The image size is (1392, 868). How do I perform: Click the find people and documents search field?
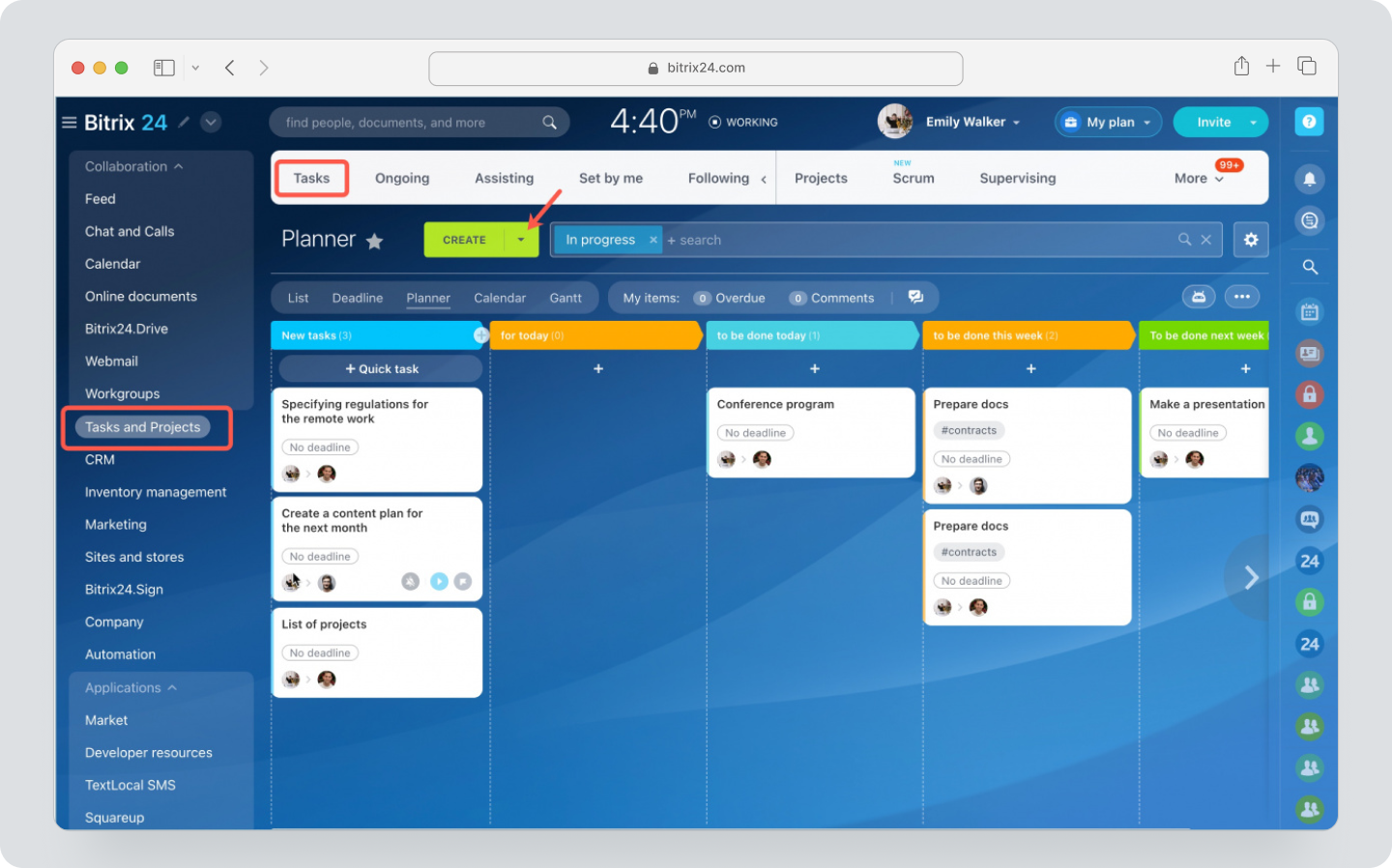(406, 122)
